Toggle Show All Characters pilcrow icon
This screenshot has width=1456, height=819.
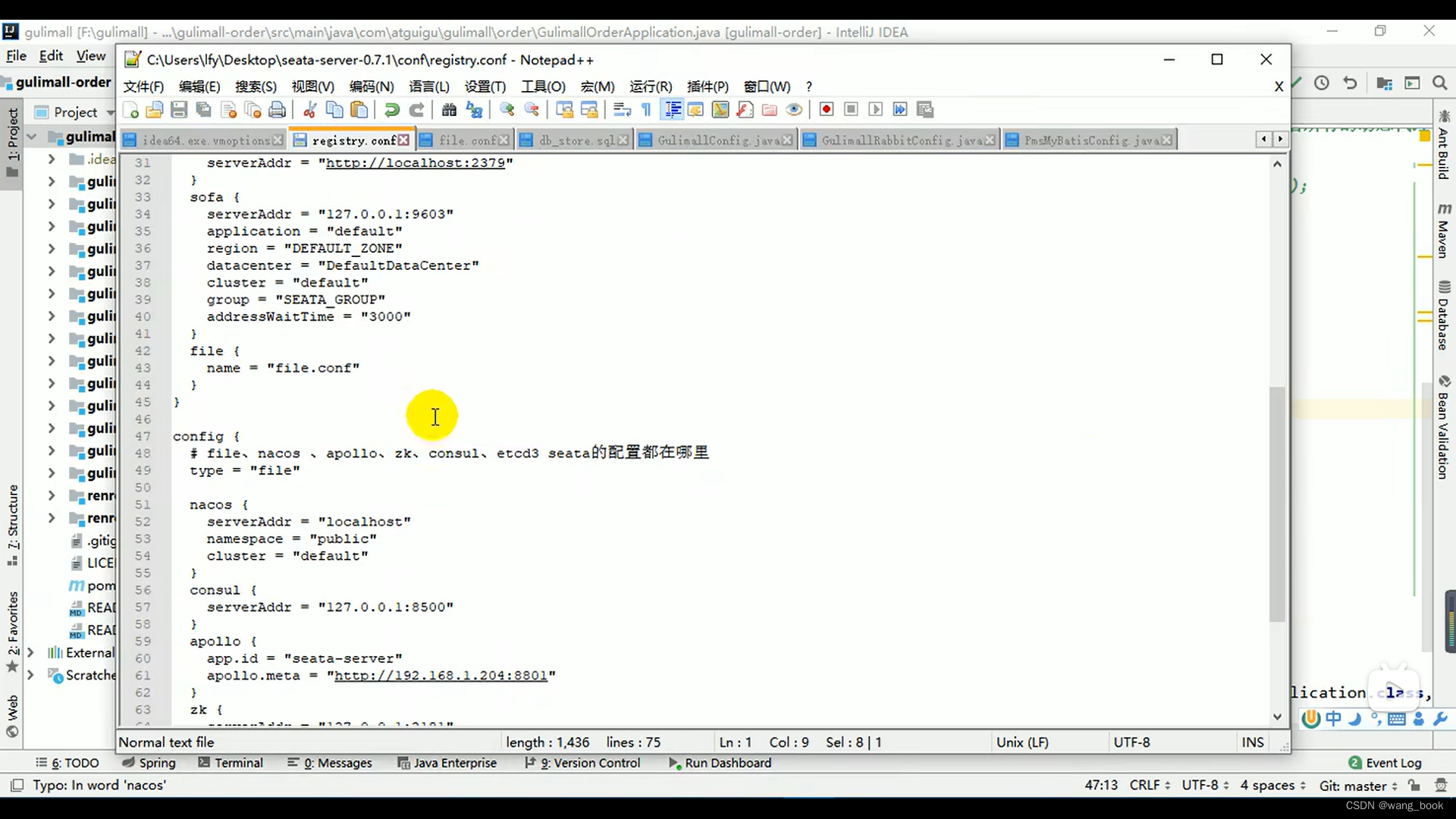coord(646,110)
